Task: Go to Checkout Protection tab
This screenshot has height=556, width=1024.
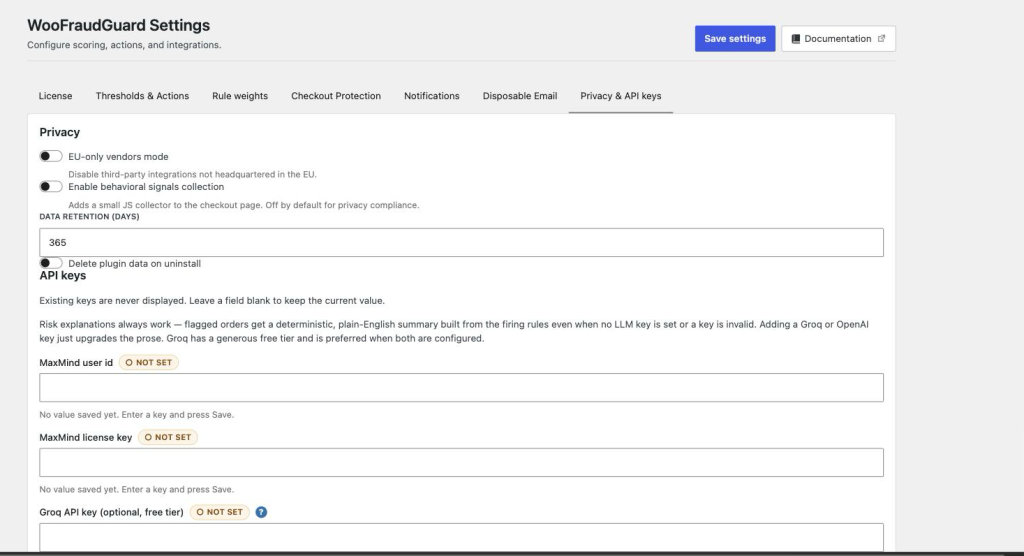Action: tap(336, 96)
